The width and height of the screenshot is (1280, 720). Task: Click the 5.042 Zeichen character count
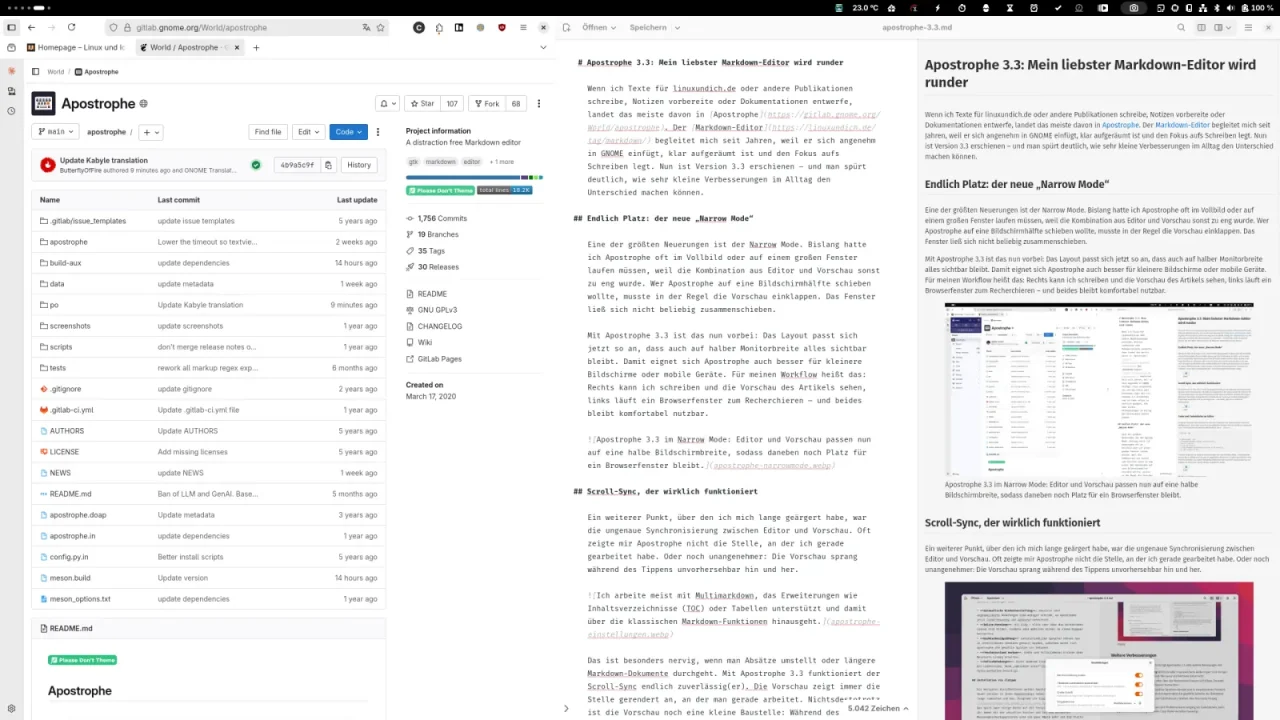click(x=875, y=708)
